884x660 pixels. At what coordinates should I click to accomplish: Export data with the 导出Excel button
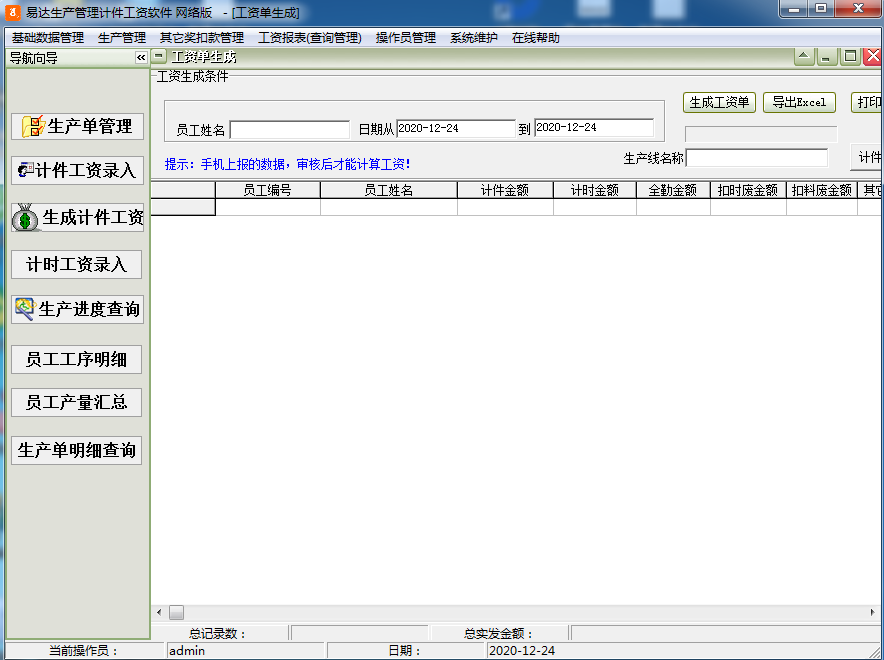point(798,102)
